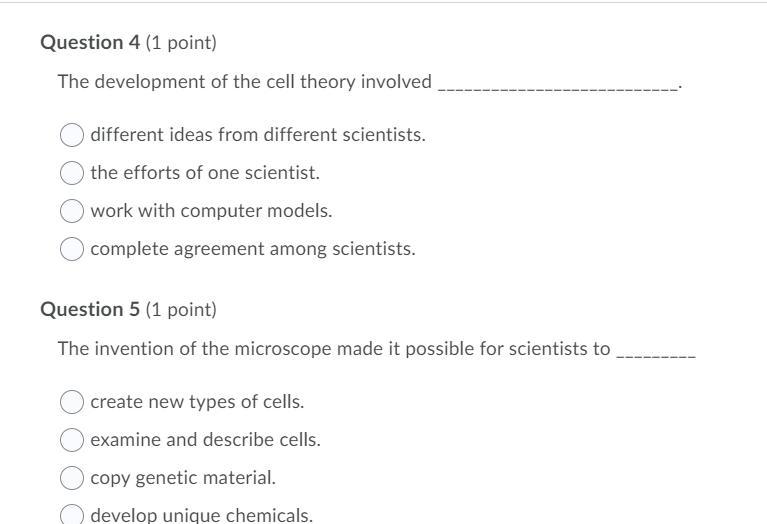Click the 'Question 4' heading
The height and width of the screenshot is (524, 767).
click(90, 42)
